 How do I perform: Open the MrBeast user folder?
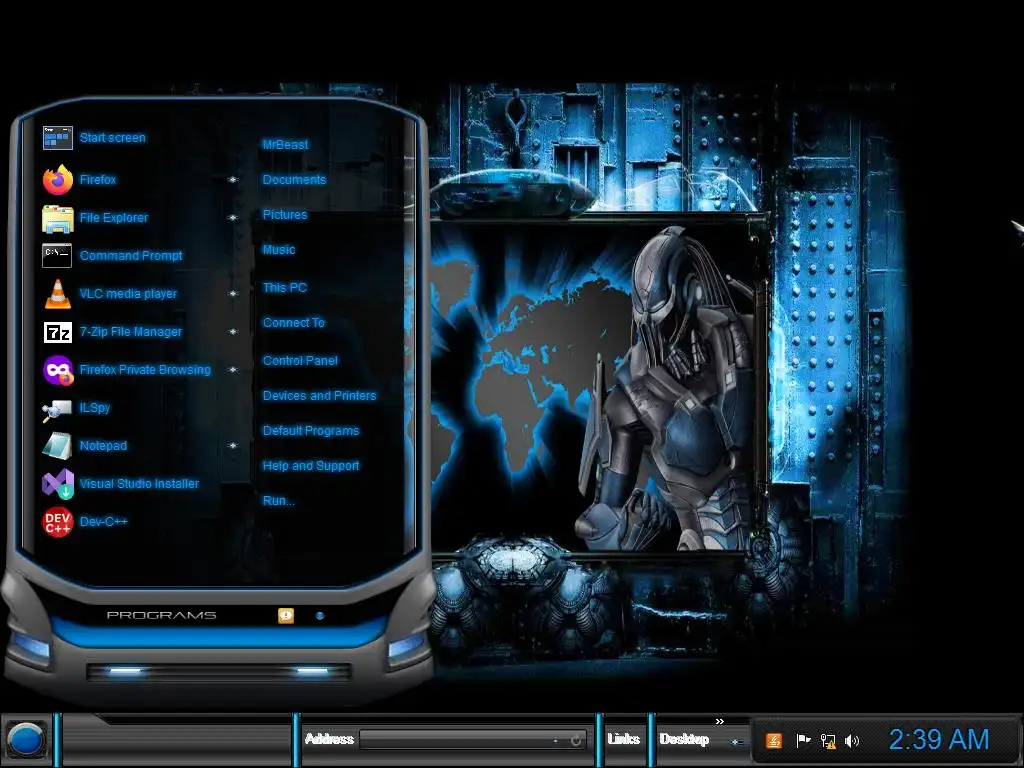click(x=285, y=145)
